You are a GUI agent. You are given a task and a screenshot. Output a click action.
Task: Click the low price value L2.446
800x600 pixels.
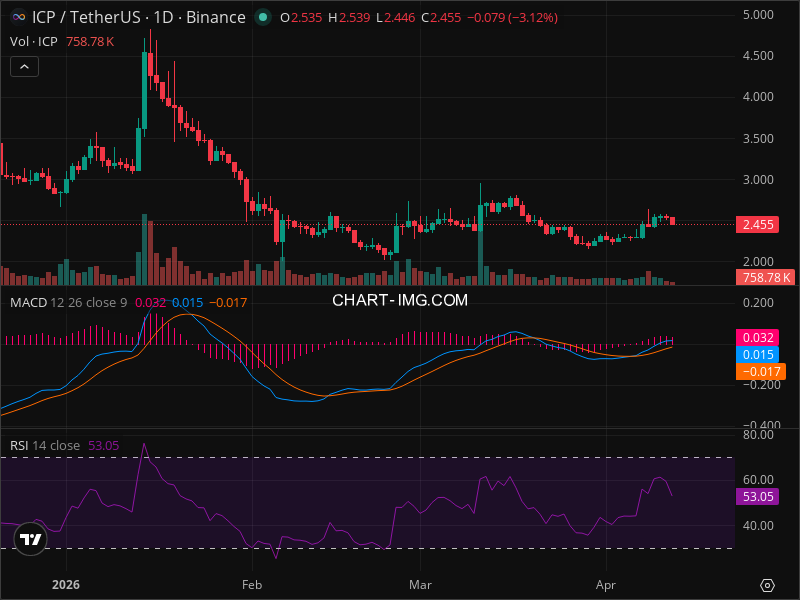tap(396, 18)
